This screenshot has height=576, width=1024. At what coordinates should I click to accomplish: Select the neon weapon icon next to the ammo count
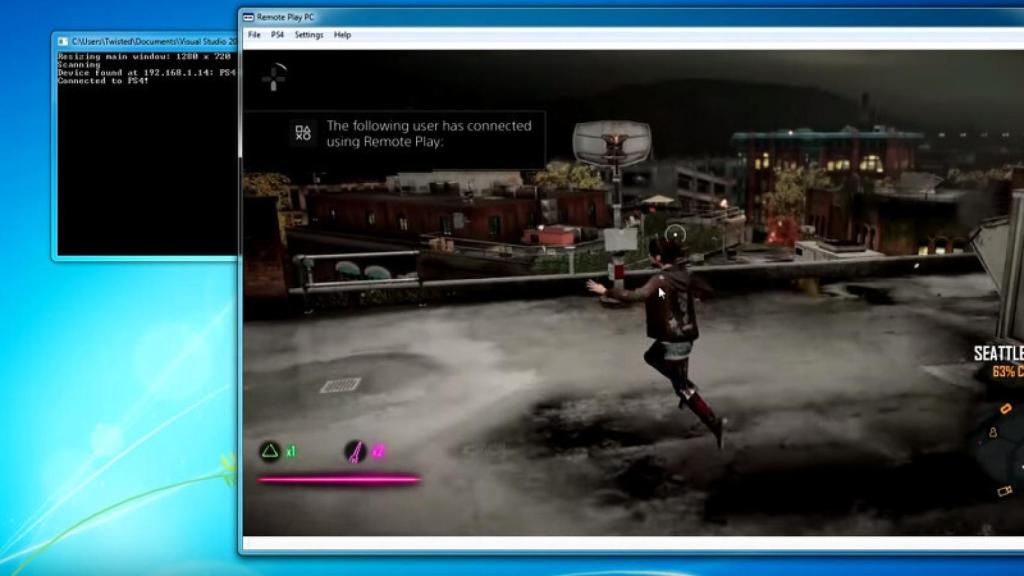(x=355, y=451)
